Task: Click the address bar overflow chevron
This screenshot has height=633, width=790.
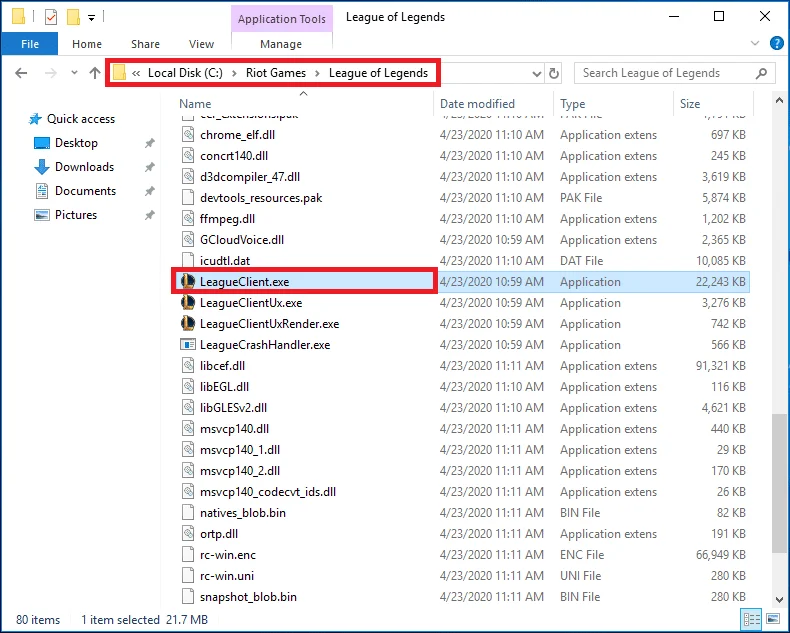Action: (136, 73)
